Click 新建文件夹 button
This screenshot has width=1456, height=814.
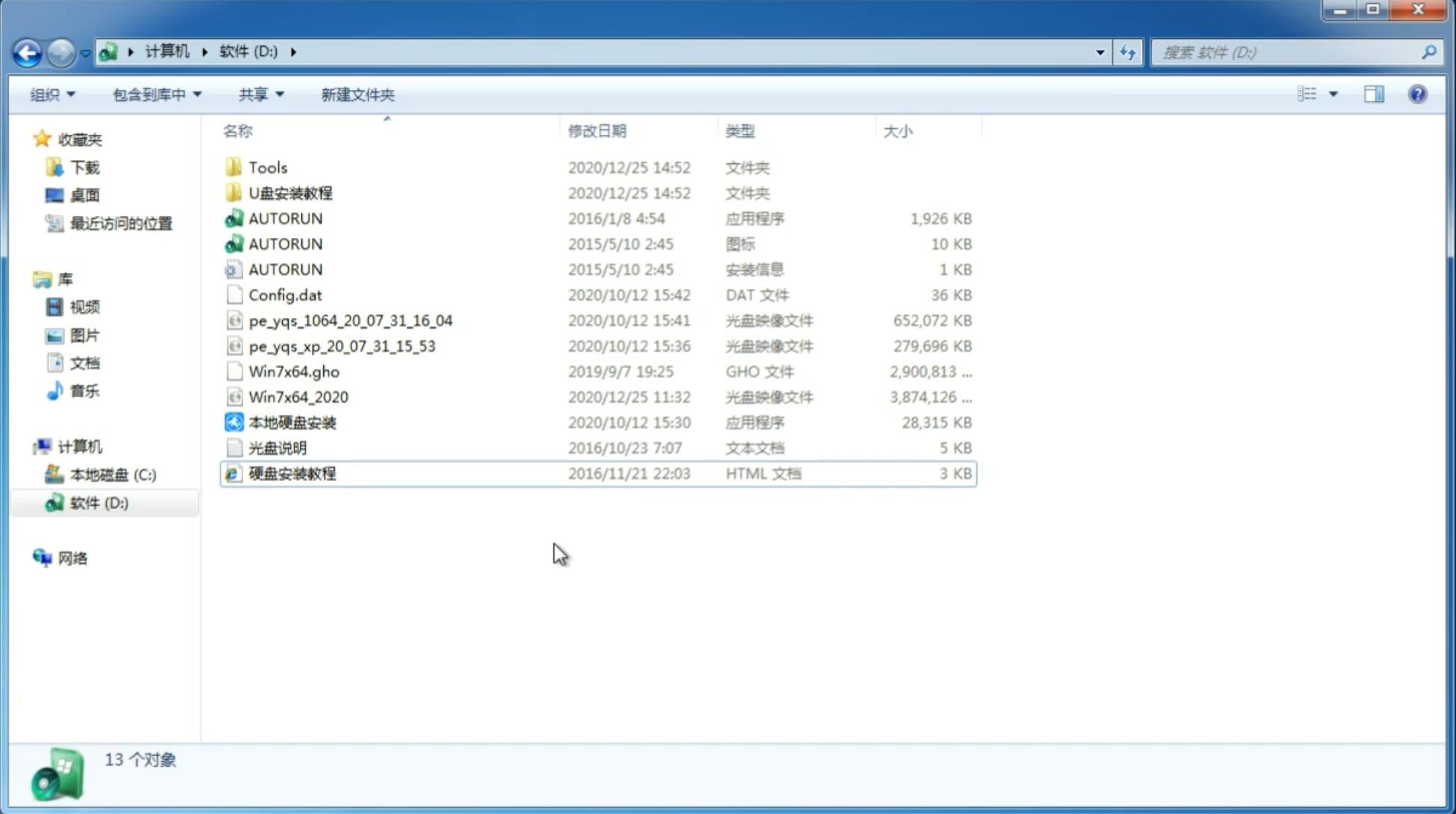point(357,93)
